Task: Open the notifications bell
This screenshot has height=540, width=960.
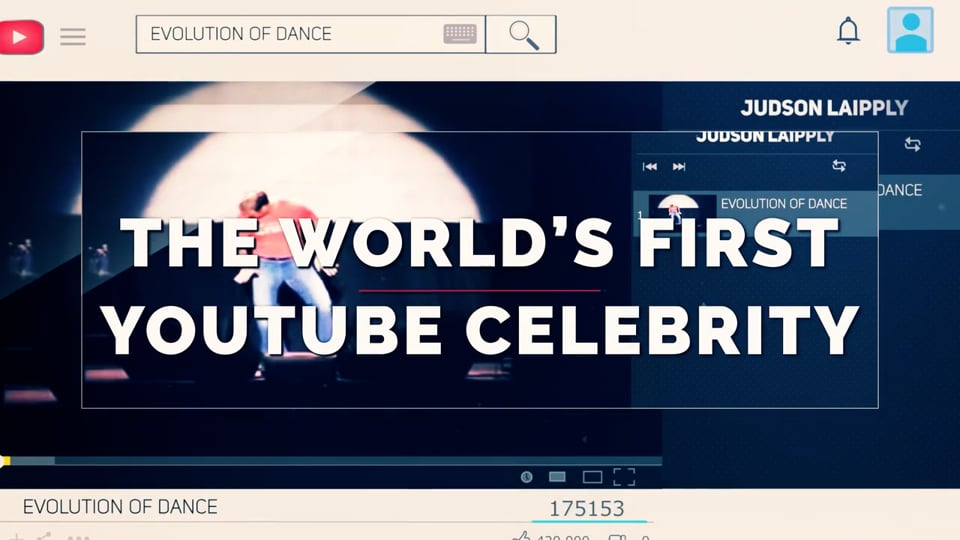Action: tap(848, 31)
